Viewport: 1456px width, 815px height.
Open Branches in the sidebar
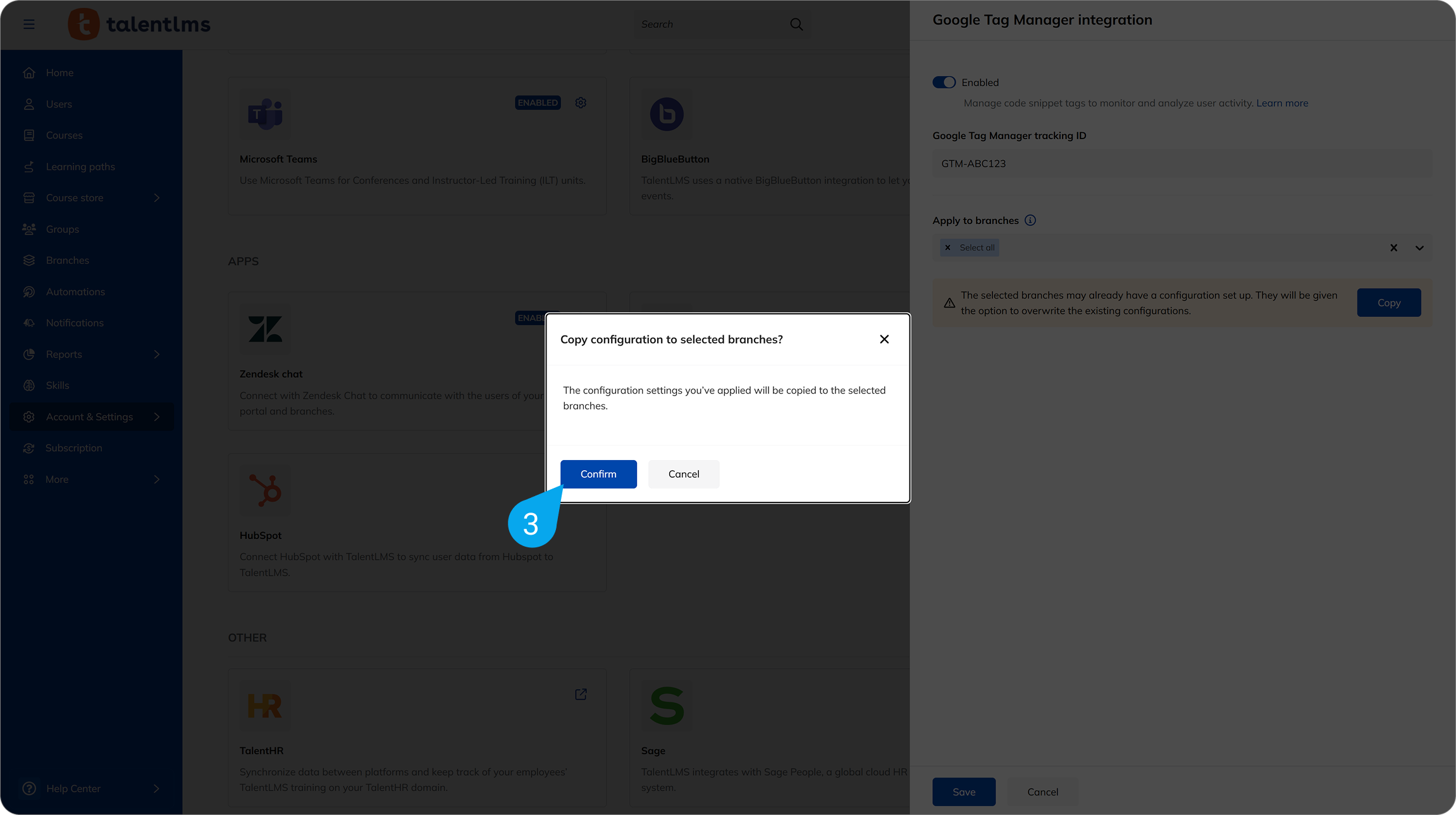coord(67,260)
